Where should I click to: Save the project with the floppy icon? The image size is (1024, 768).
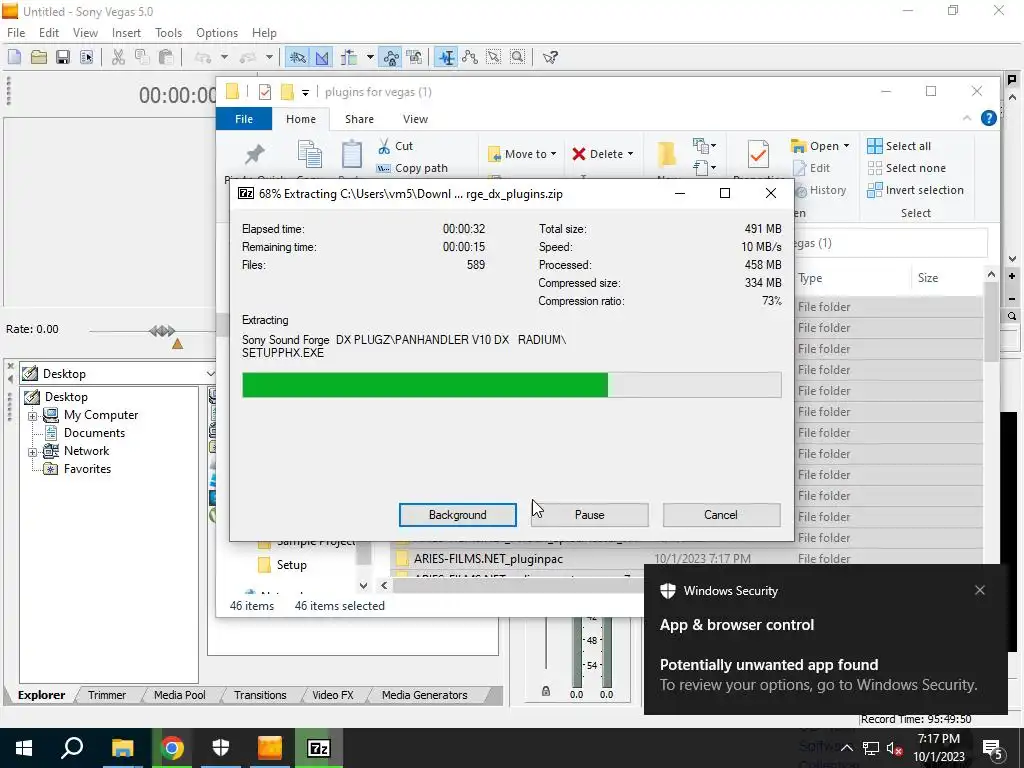(x=63, y=57)
